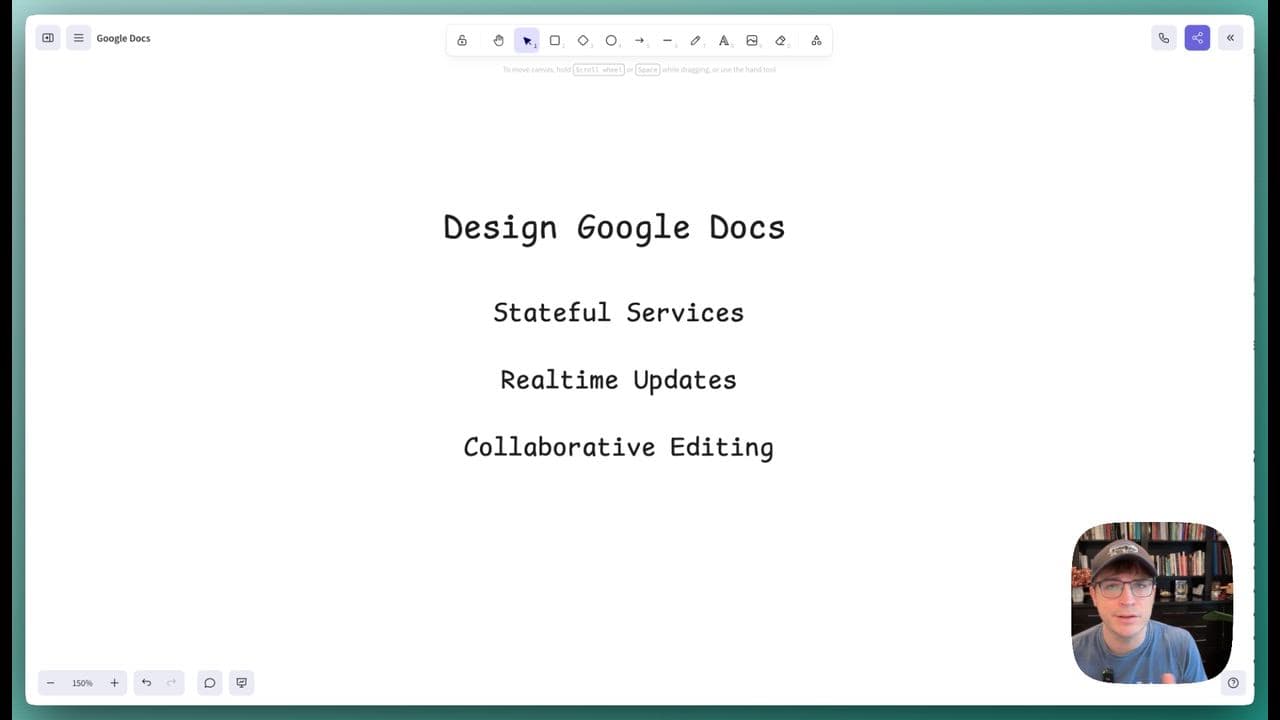Open the hamburger main menu
The height and width of the screenshot is (720, 1280).
coord(78,38)
